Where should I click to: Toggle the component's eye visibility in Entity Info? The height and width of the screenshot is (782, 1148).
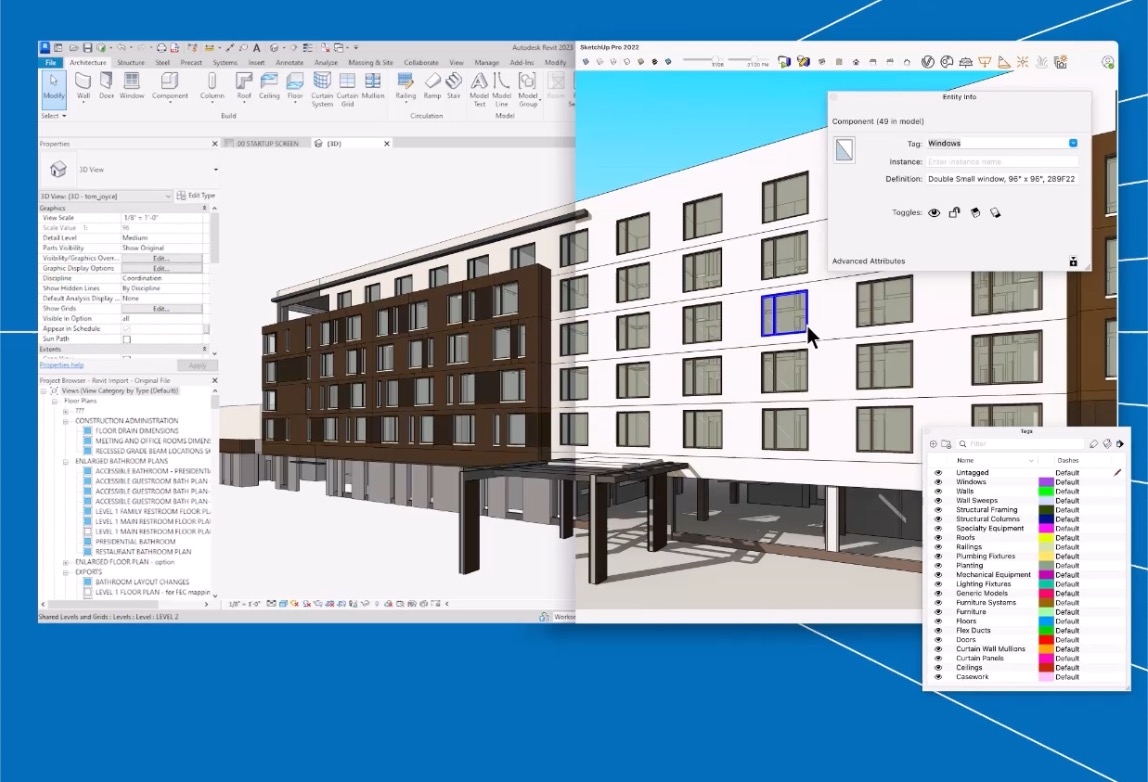pos(934,212)
